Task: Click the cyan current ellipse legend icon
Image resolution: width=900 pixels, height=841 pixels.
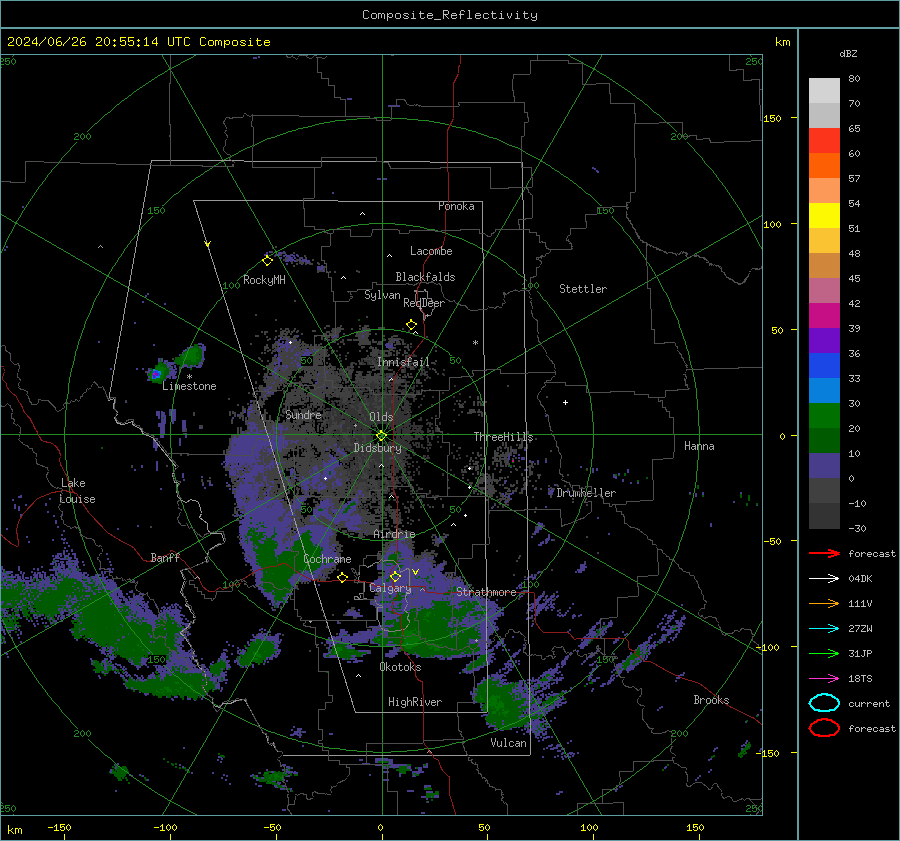Action: pos(824,703)
